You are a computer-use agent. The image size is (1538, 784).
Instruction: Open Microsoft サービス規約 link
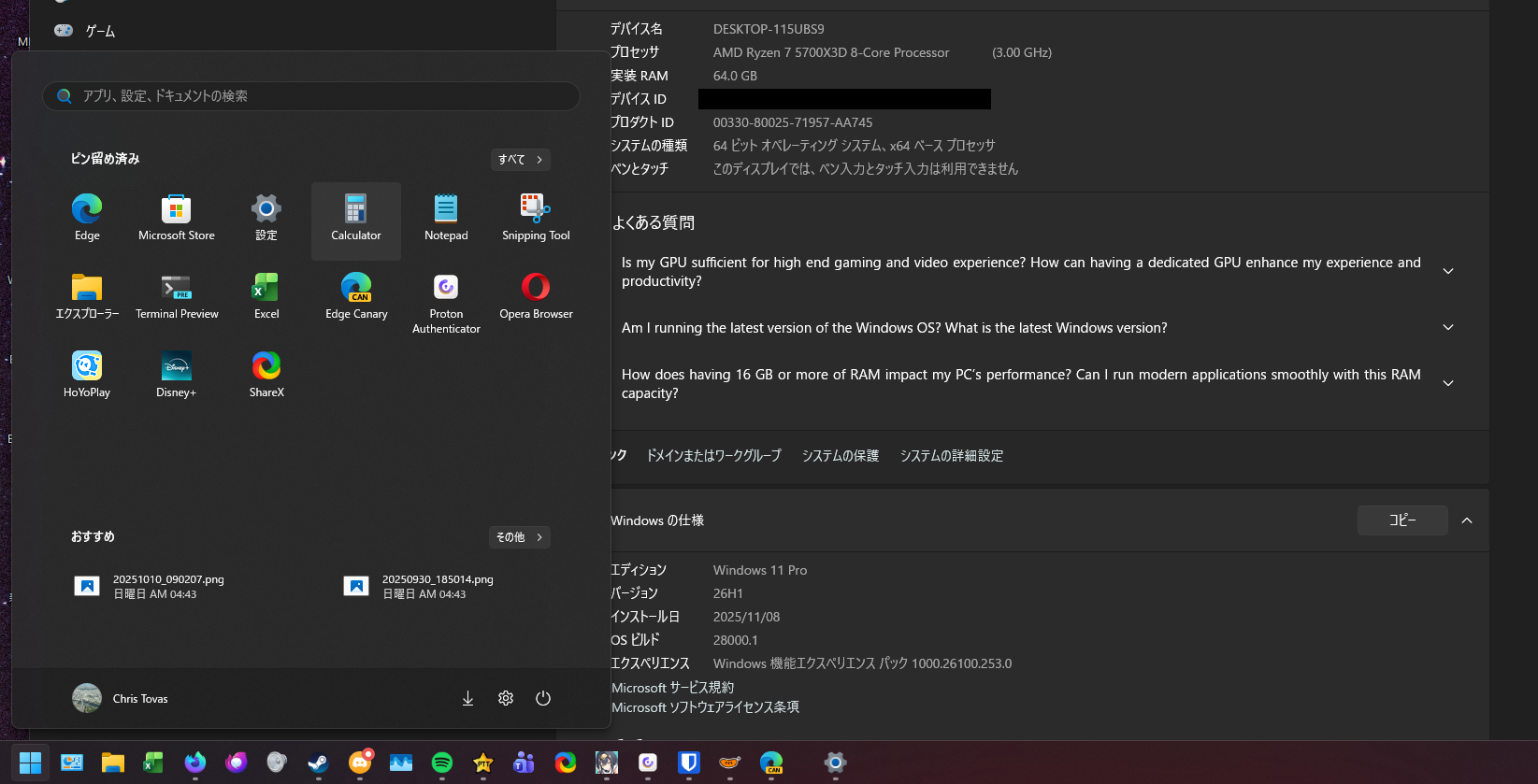coord(672,688)
